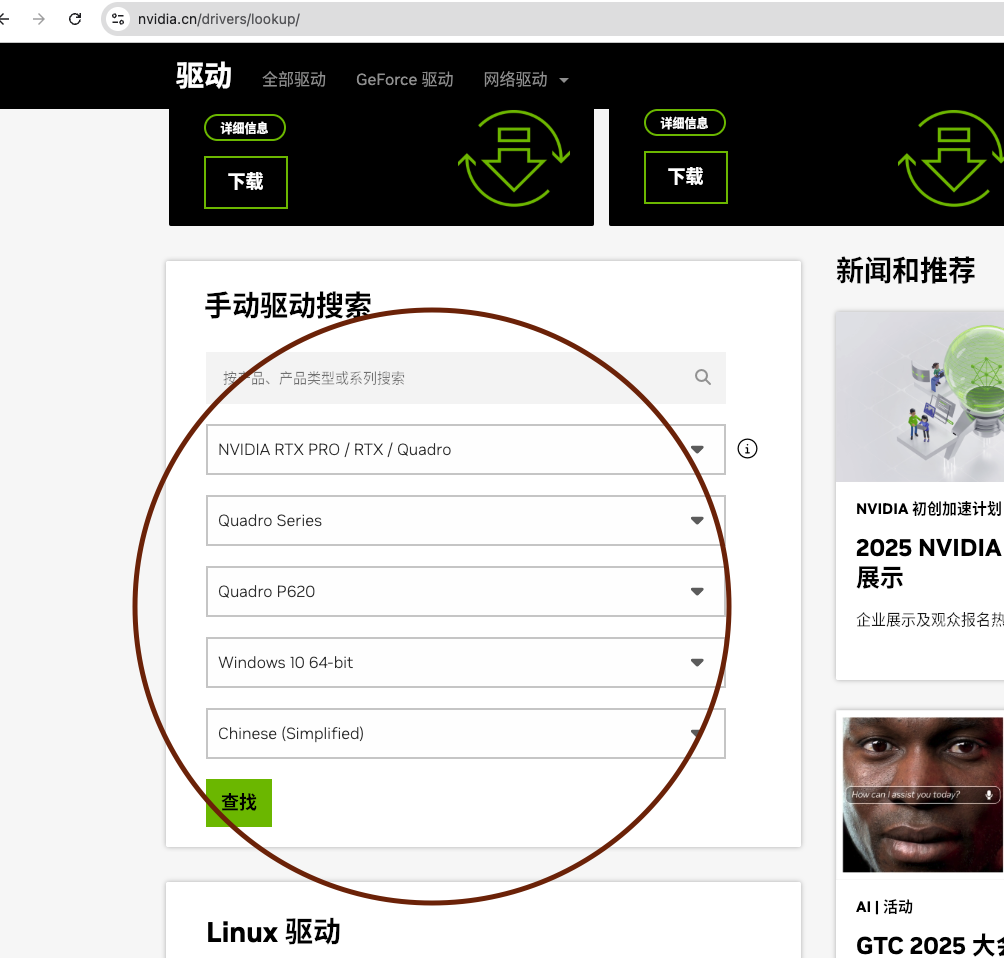Open the 2025 NVIDIA 展示 news headline
This screenshot has width=1004, height=958.
(930, 562)
